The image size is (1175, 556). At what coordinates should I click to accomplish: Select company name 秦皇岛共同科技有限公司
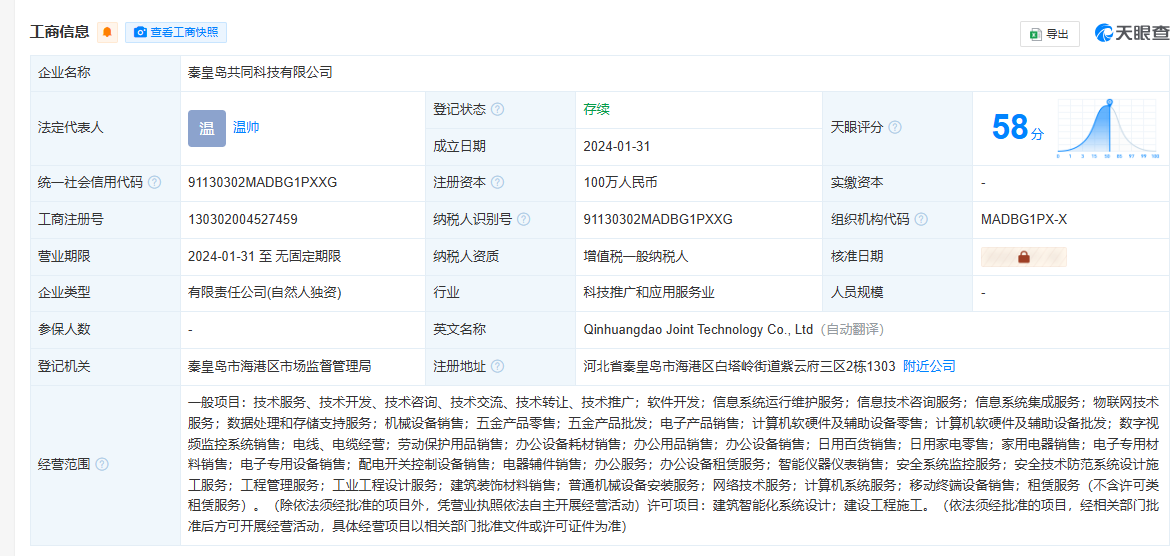click(x=260, y=73)
